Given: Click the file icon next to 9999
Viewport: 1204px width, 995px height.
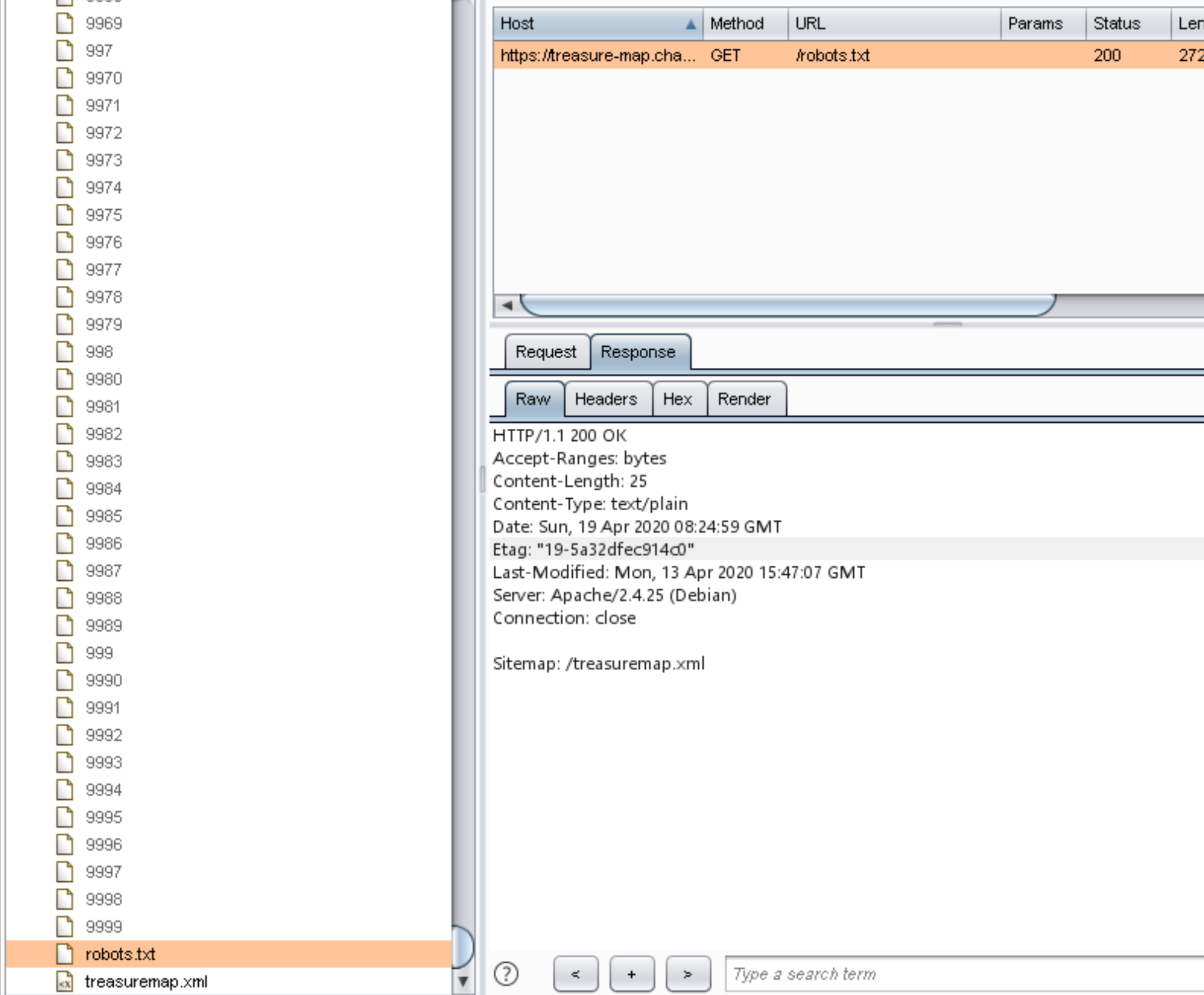Looking at the screenshot, I should coord(64,926).
